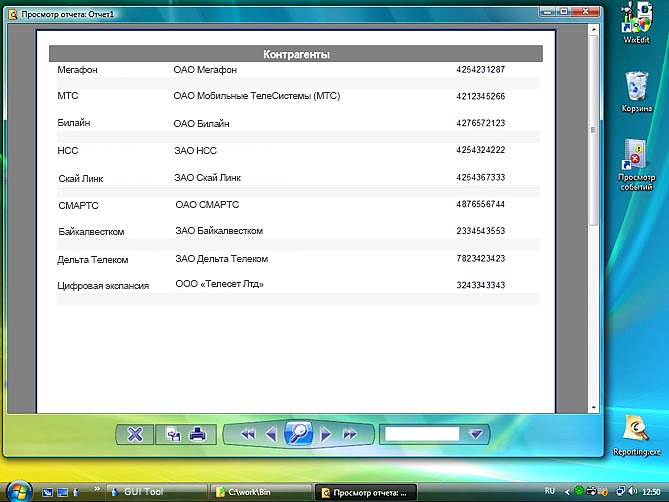Jump to the last page
Viewport: 669px width, 502px height.
[x=349, y=435]
